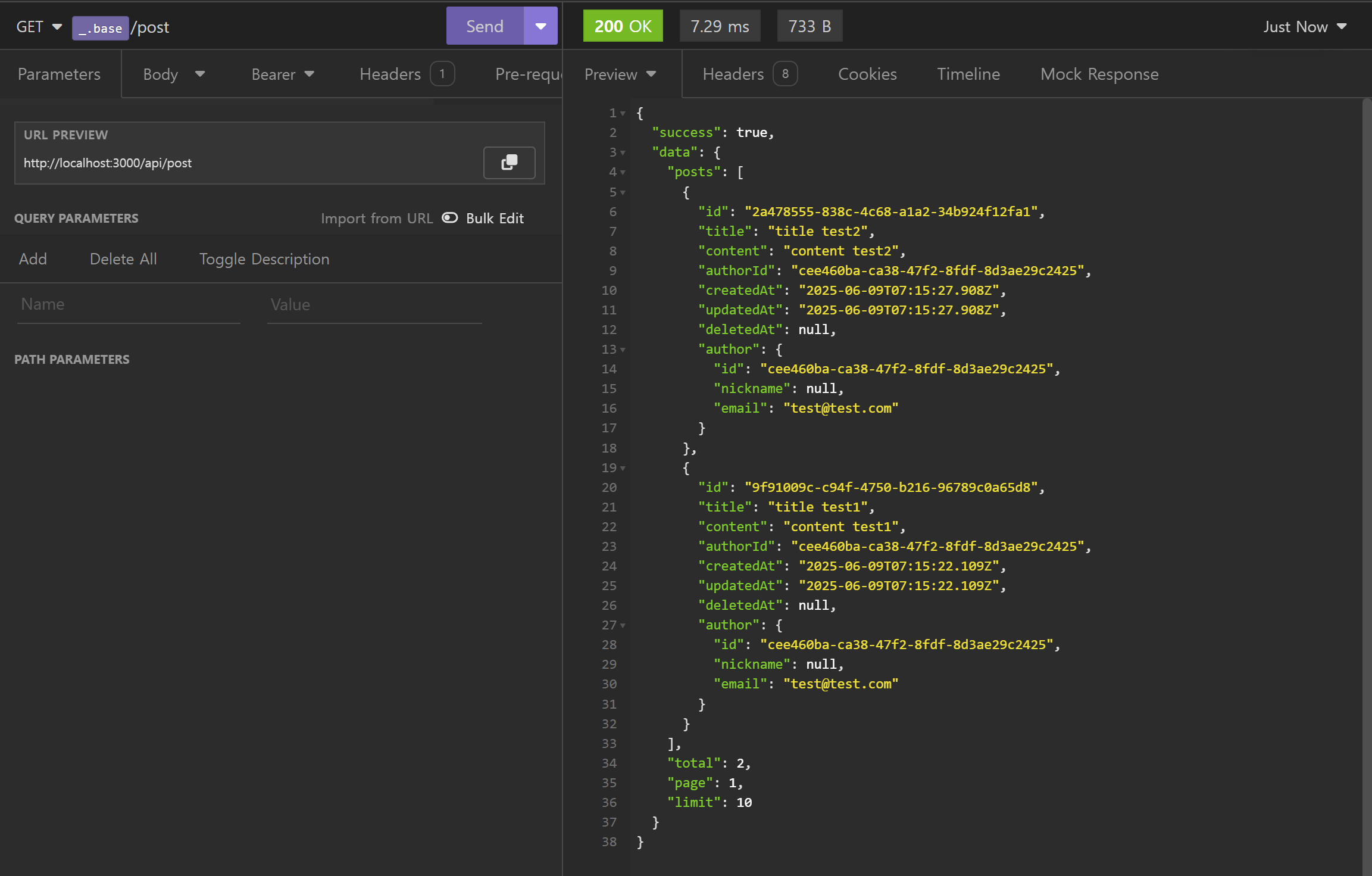The height and width of the screenshot is (876, 1372).
Task: Click Delete All query parameters
Action: coord(123,259)
